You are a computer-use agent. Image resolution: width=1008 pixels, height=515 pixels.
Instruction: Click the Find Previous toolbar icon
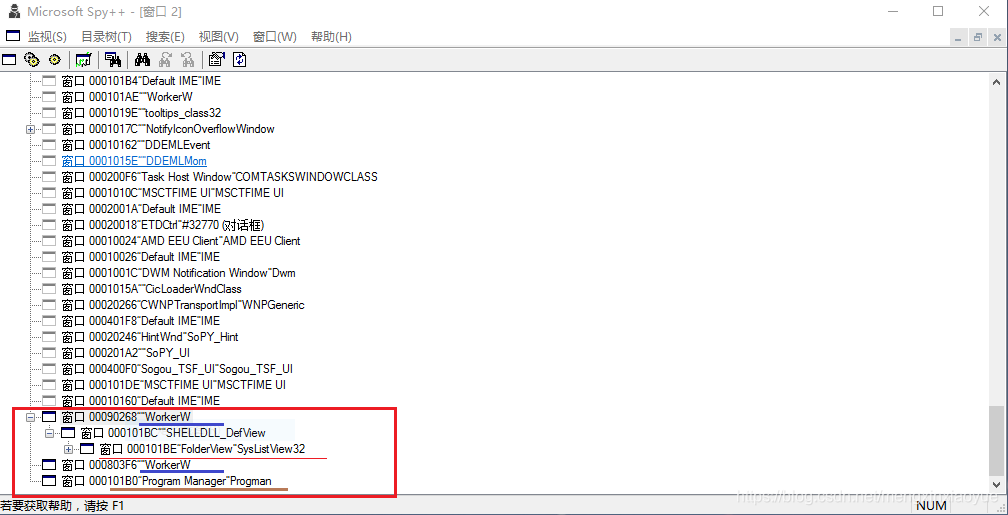(x=188, y=60)
